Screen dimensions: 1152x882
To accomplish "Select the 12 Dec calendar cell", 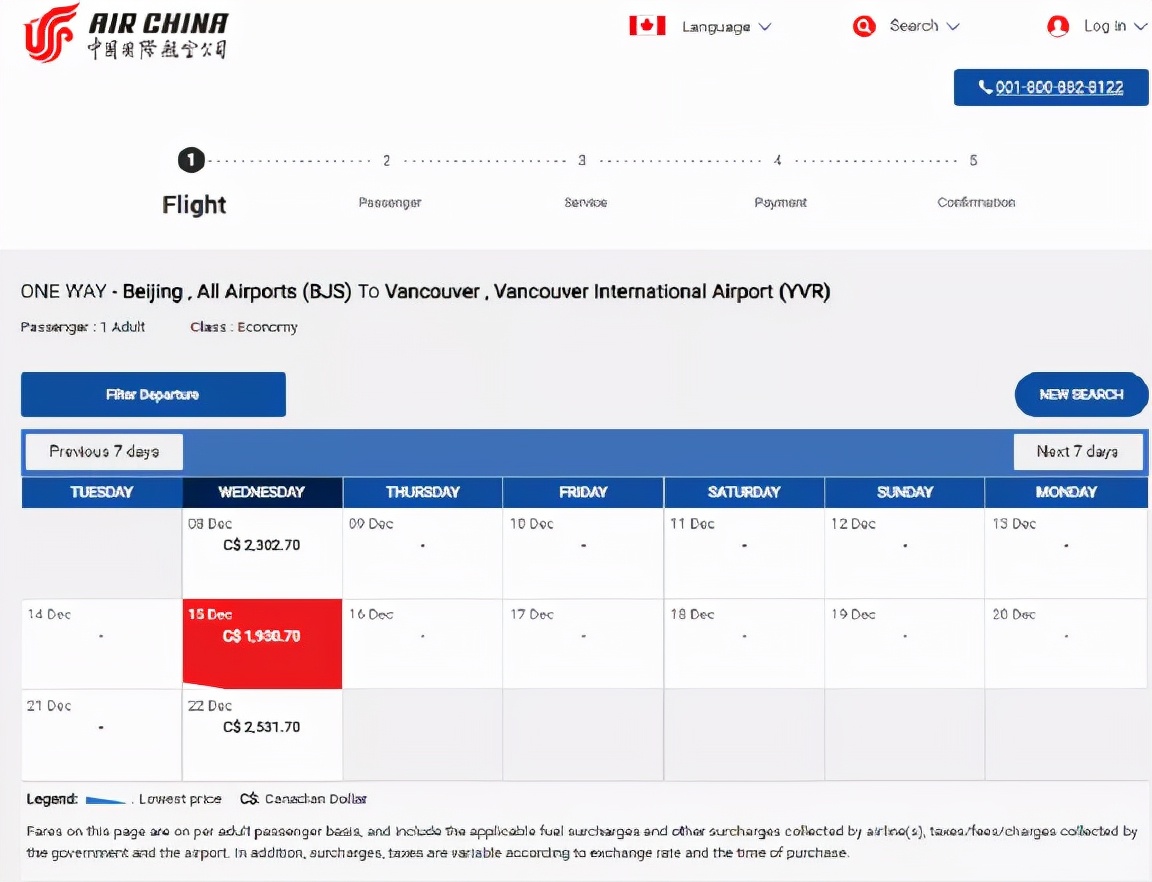I will click(905, 553).
